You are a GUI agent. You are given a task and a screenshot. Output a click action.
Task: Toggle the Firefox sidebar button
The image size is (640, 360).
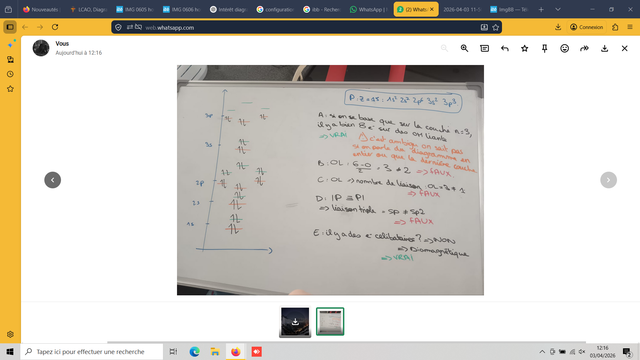(10, 27)
